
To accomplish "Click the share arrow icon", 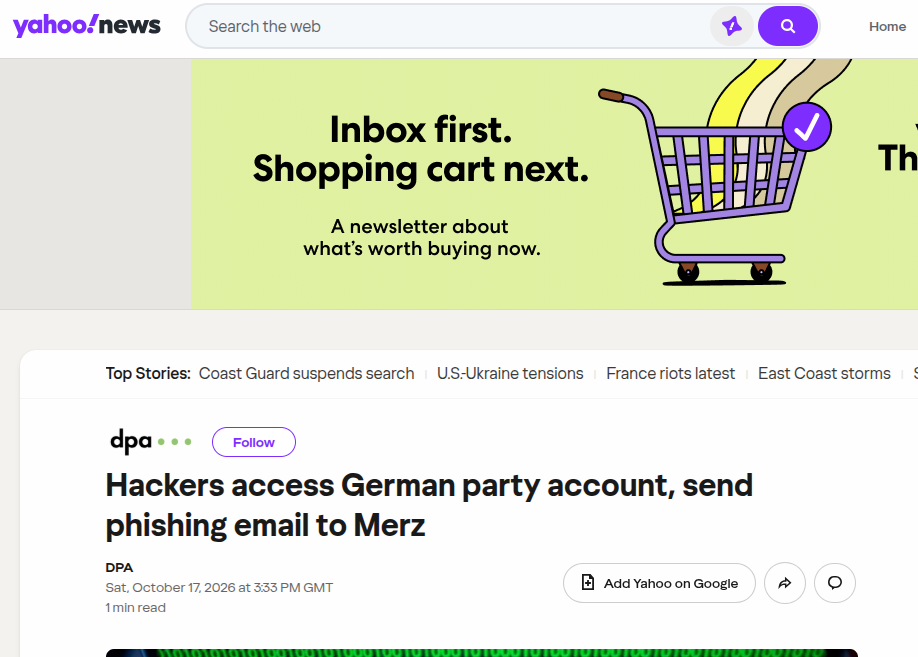I will point(785,583).
